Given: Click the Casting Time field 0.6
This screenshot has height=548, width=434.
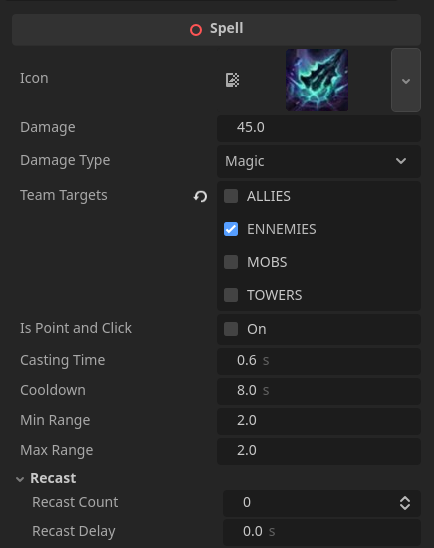Looking at the screenshot, I should (319, 361).
